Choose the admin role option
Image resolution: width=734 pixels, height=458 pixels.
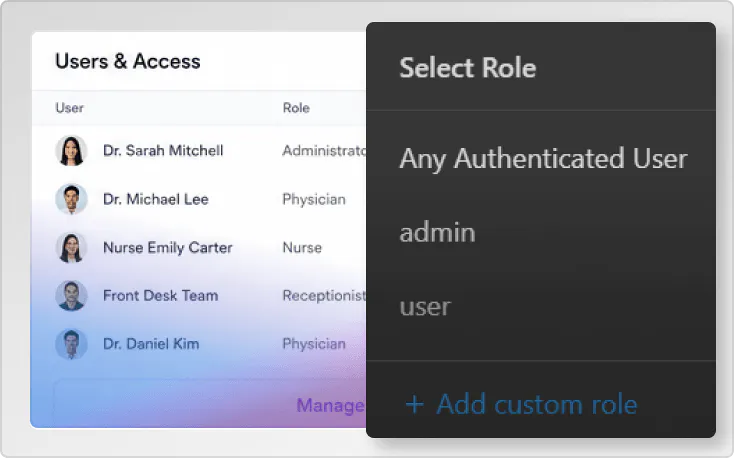[437, 232]
